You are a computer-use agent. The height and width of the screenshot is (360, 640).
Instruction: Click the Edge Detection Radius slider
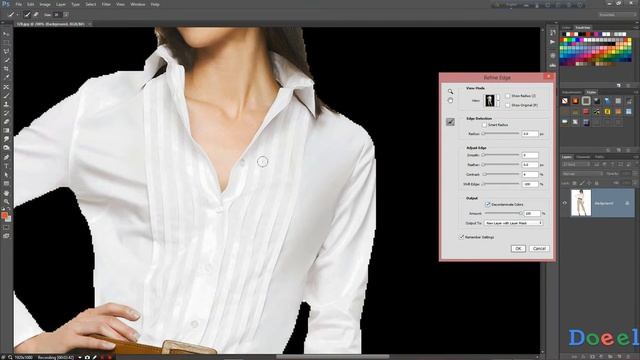pos(500,133)
